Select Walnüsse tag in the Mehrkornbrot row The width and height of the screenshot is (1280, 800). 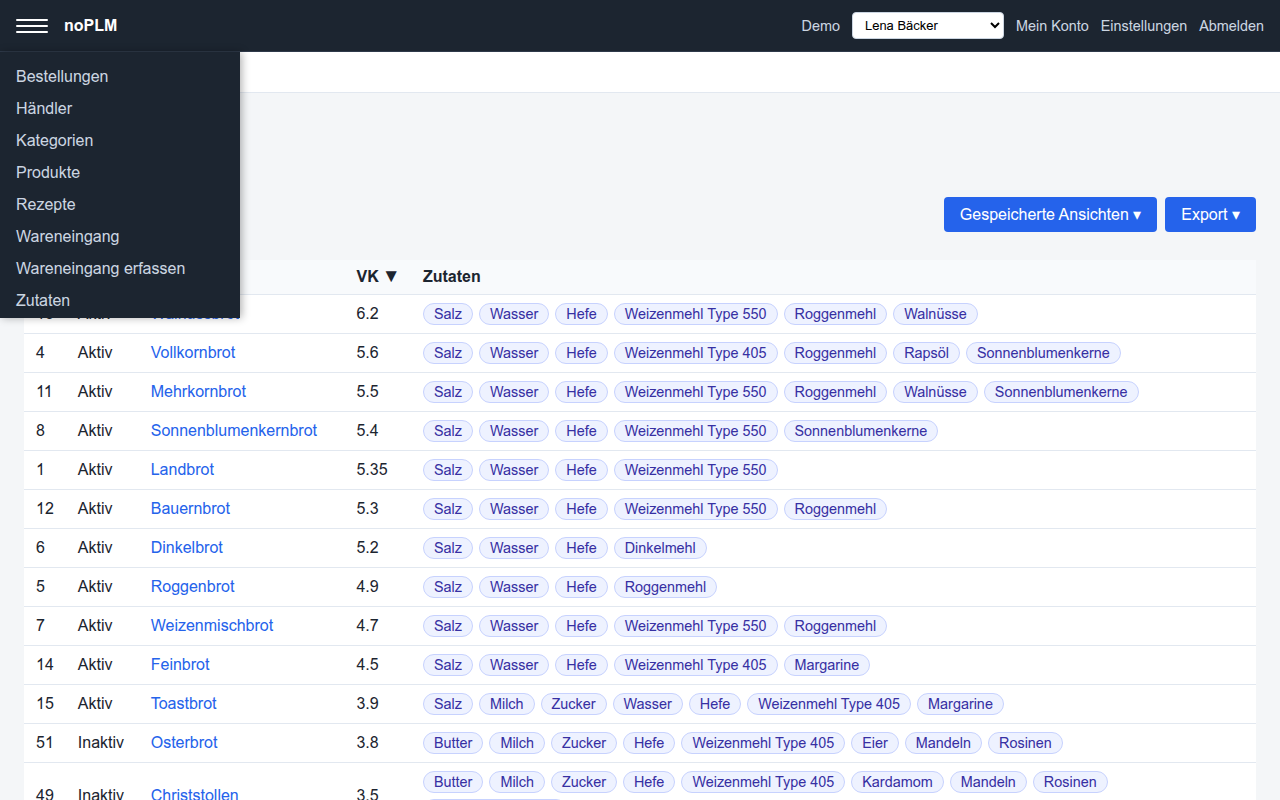[x=935, y=392]
